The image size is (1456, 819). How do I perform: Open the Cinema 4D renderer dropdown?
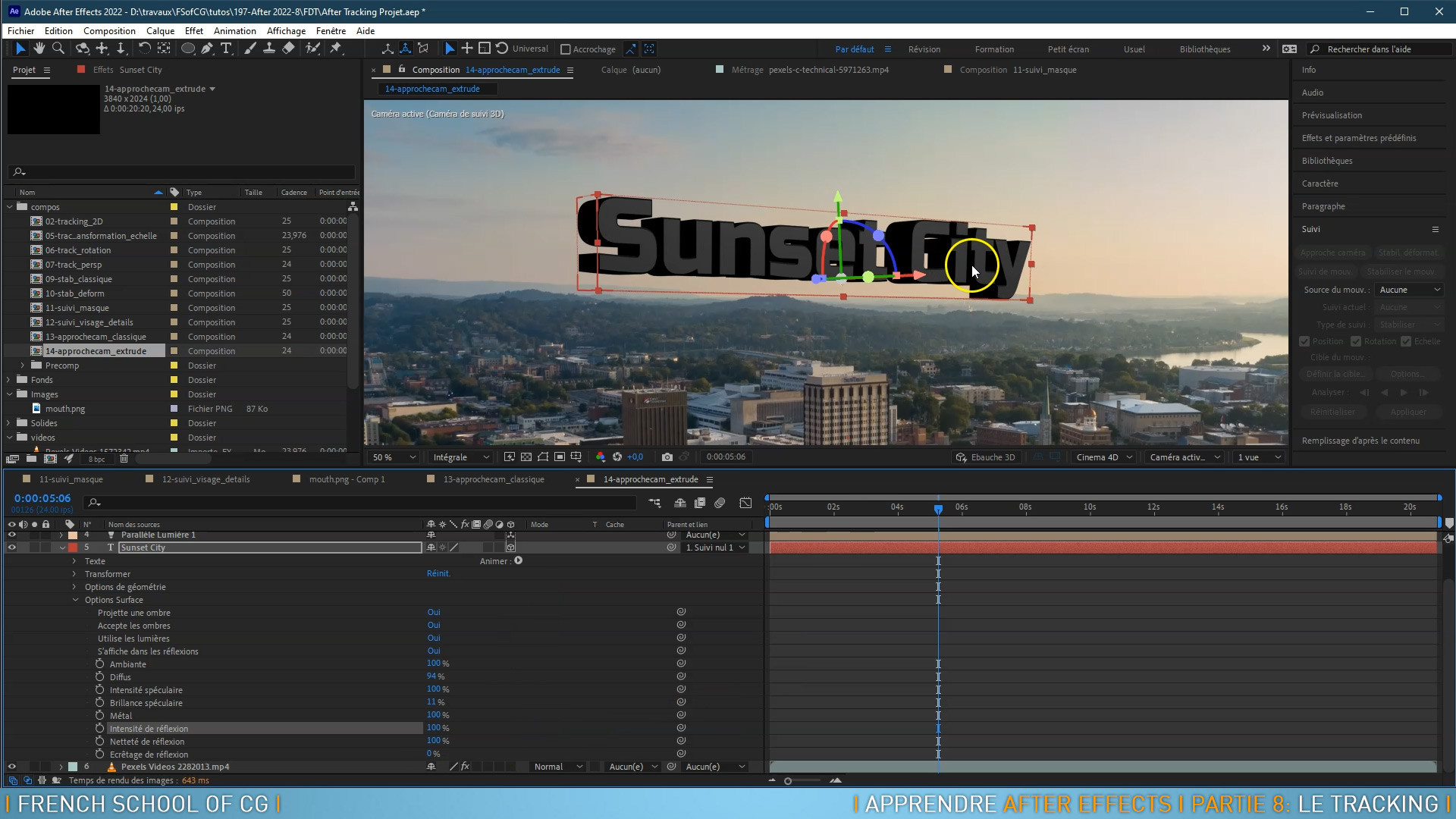coord(1105,457)
